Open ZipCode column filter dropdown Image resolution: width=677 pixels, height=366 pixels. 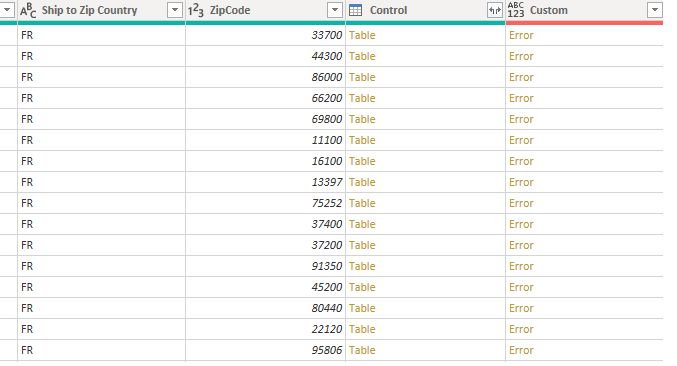(x=335, y=10)
